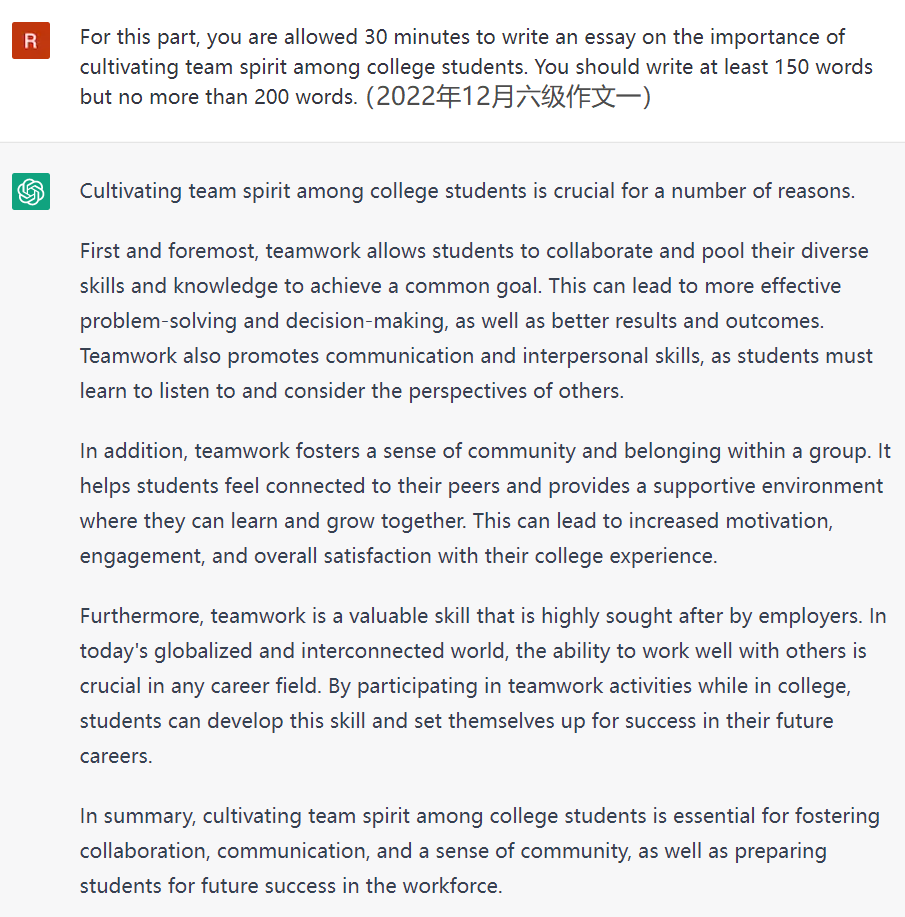Screen dimensions: 905x917
Task: Select the Chinese note 2022年12月六级作文一
Action: click(509, 96)
